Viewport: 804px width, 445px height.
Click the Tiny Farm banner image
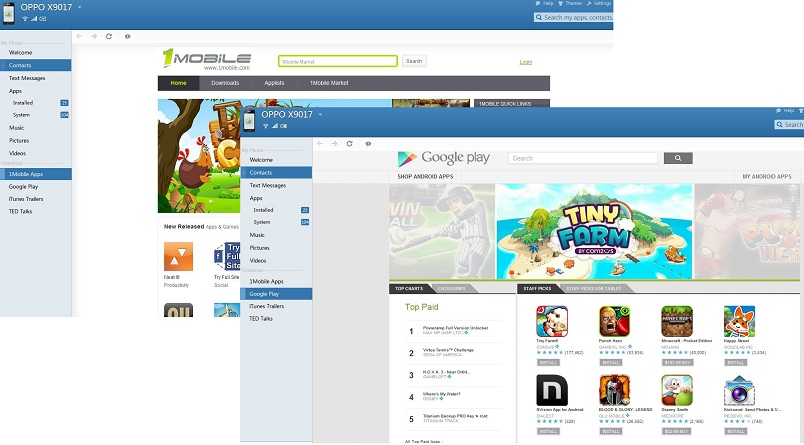pos(594,231)
